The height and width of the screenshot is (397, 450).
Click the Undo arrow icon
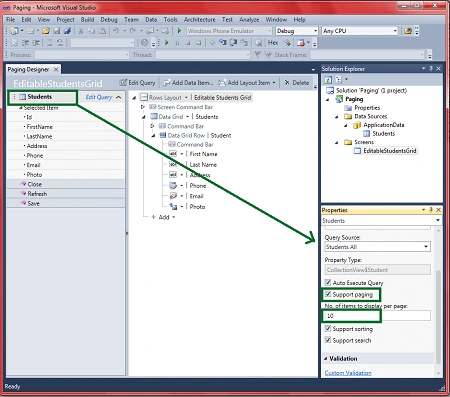tap(116, 31)
